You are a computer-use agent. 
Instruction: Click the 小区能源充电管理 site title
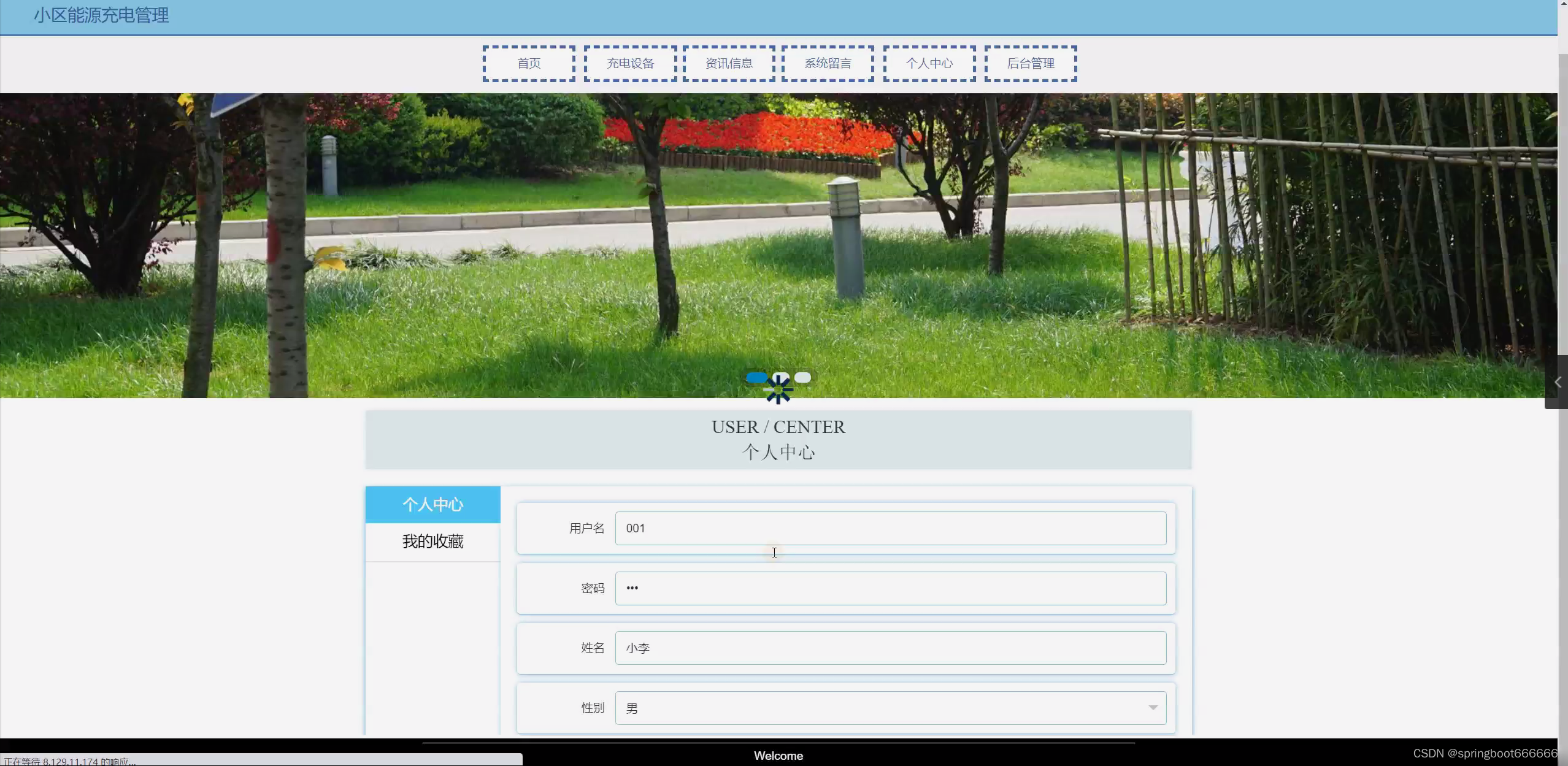click(x=101, y=15)
